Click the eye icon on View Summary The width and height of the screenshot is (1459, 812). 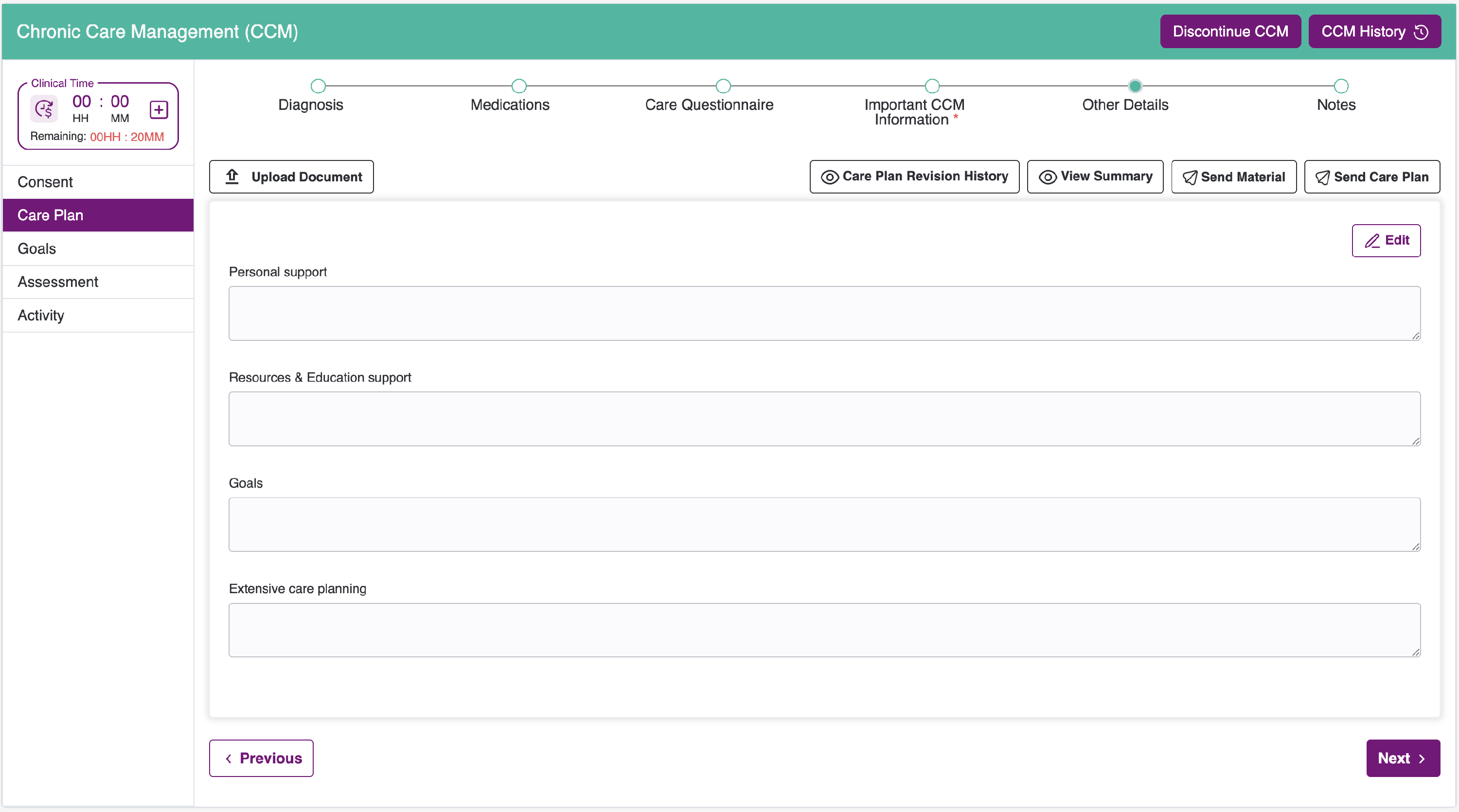point(1048,177)
